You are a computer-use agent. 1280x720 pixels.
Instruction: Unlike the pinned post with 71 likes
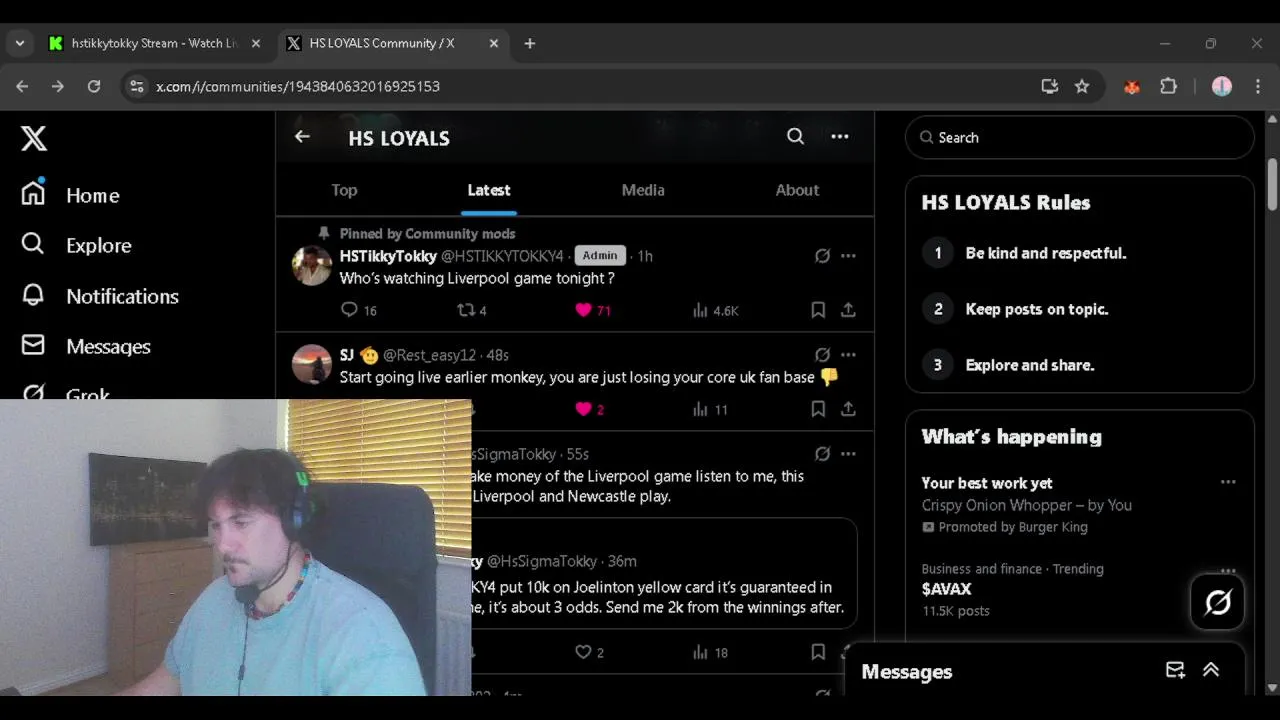(593, 310)
